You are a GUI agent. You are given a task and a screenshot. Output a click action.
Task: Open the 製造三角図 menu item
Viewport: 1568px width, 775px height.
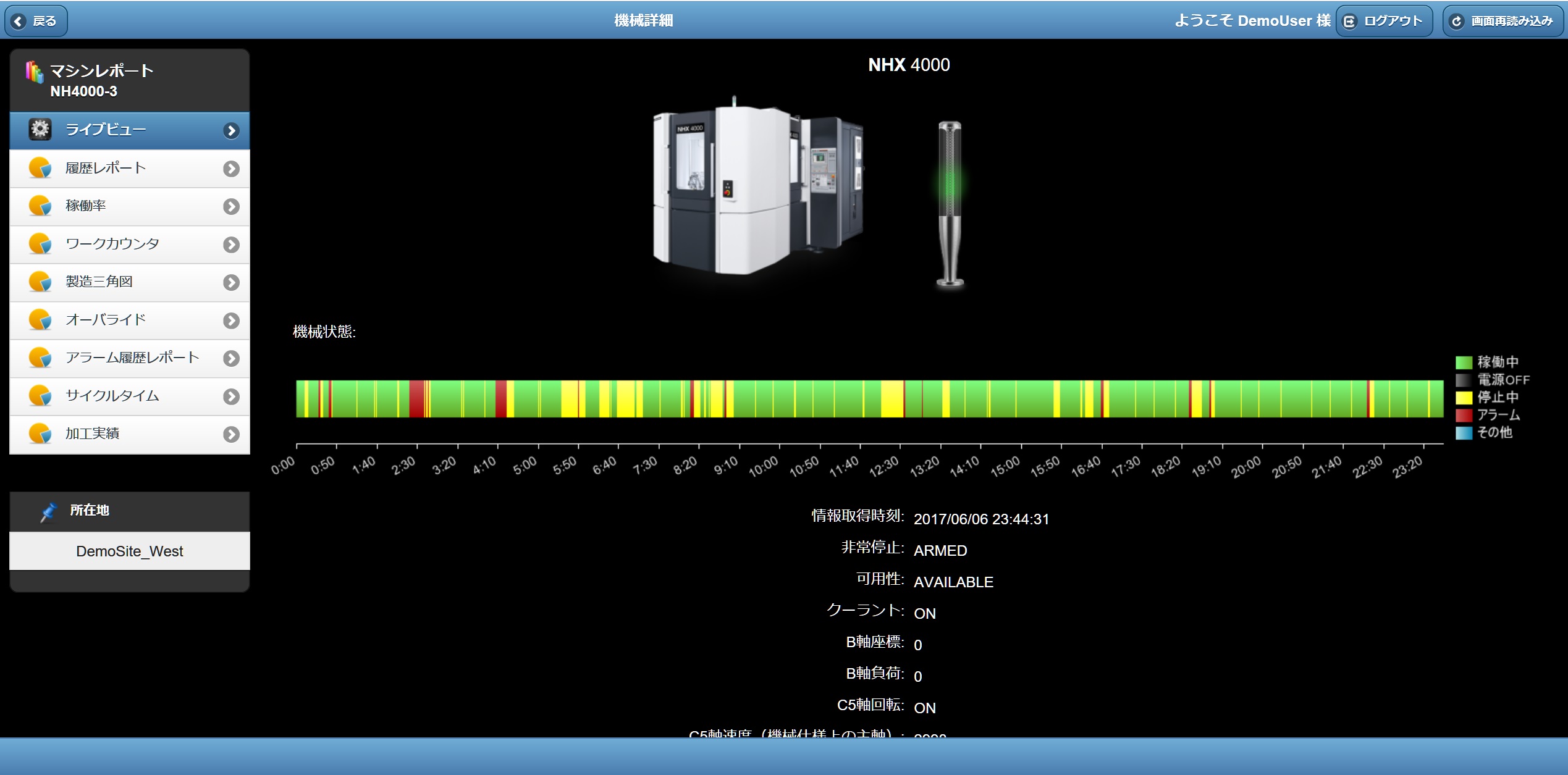[130, 282]
